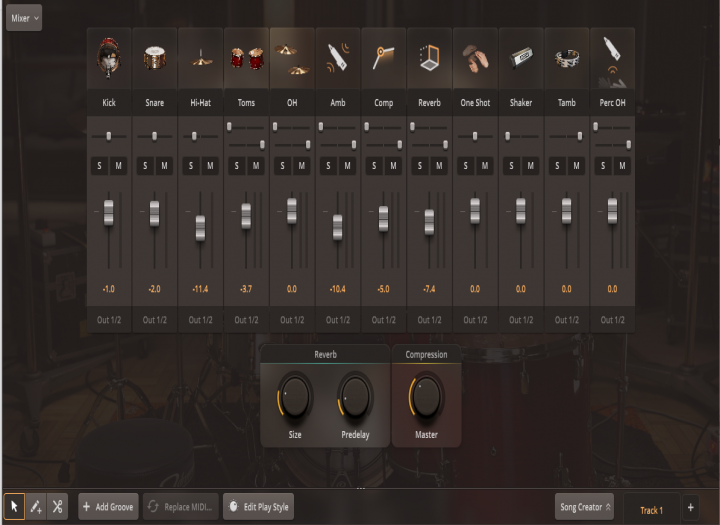
Task: Open OH channel Out 1/2 output selector
Action: coord(292,320)
